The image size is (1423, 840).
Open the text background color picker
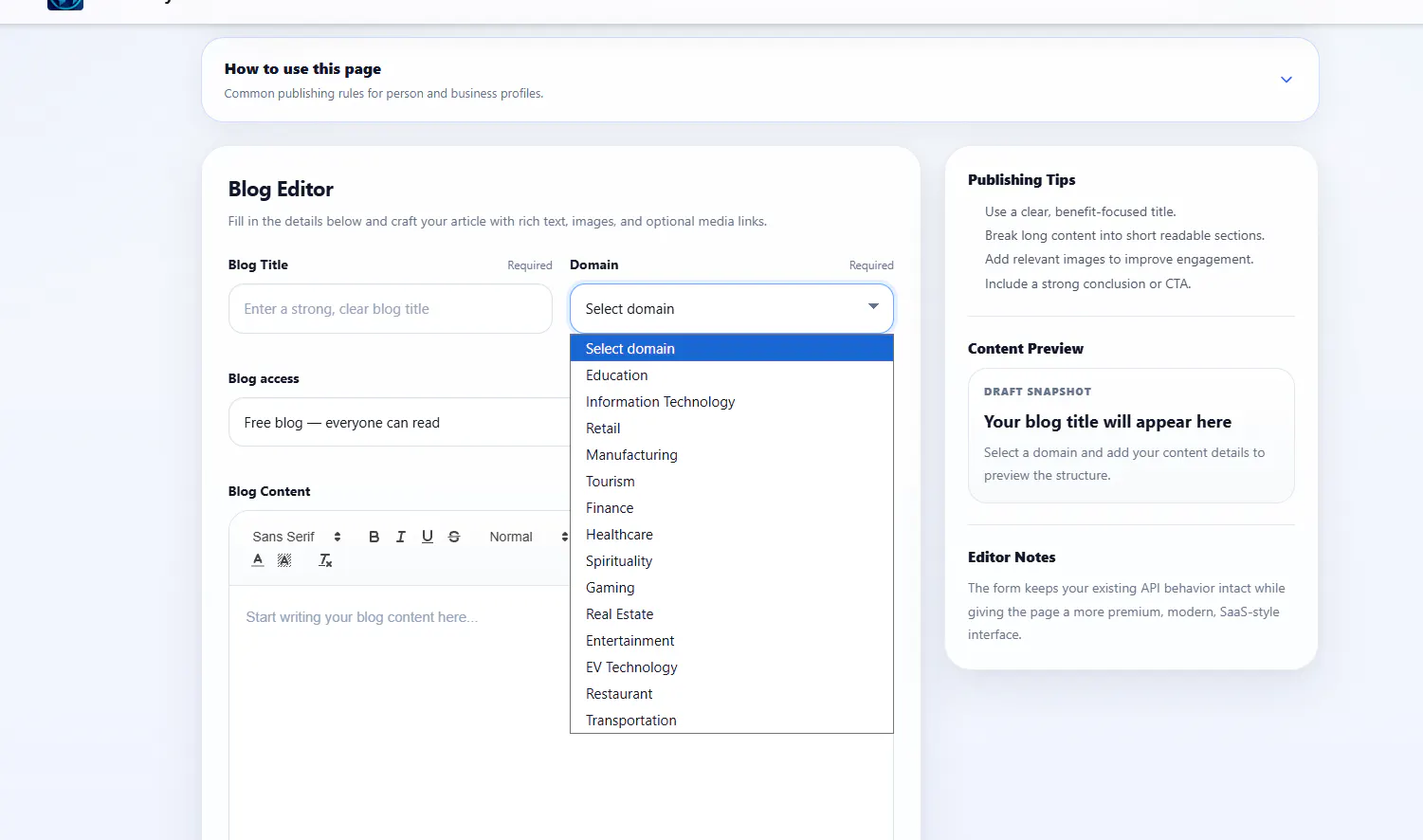point(284,560)
